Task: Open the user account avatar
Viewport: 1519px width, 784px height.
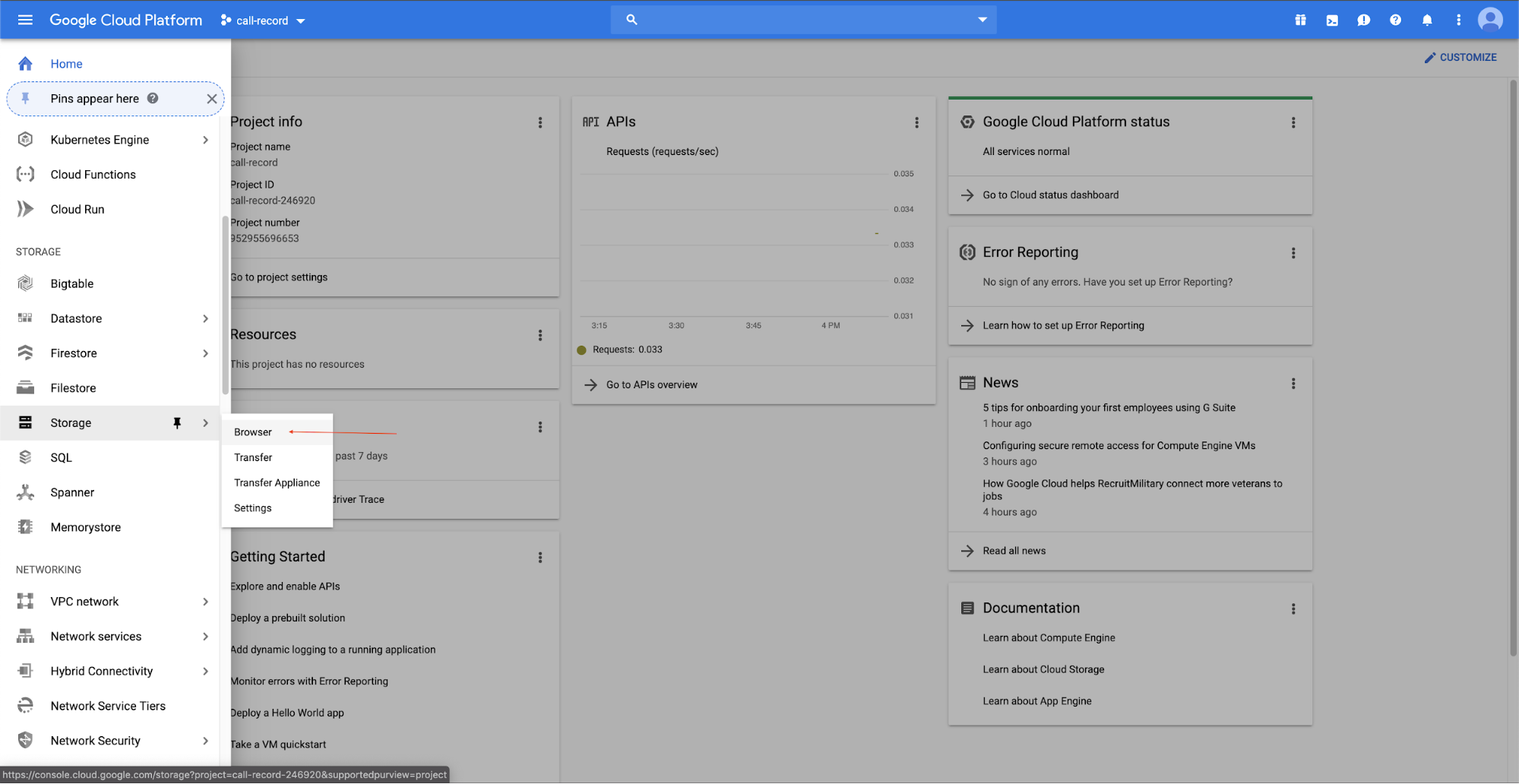Action: point(1490,20)
